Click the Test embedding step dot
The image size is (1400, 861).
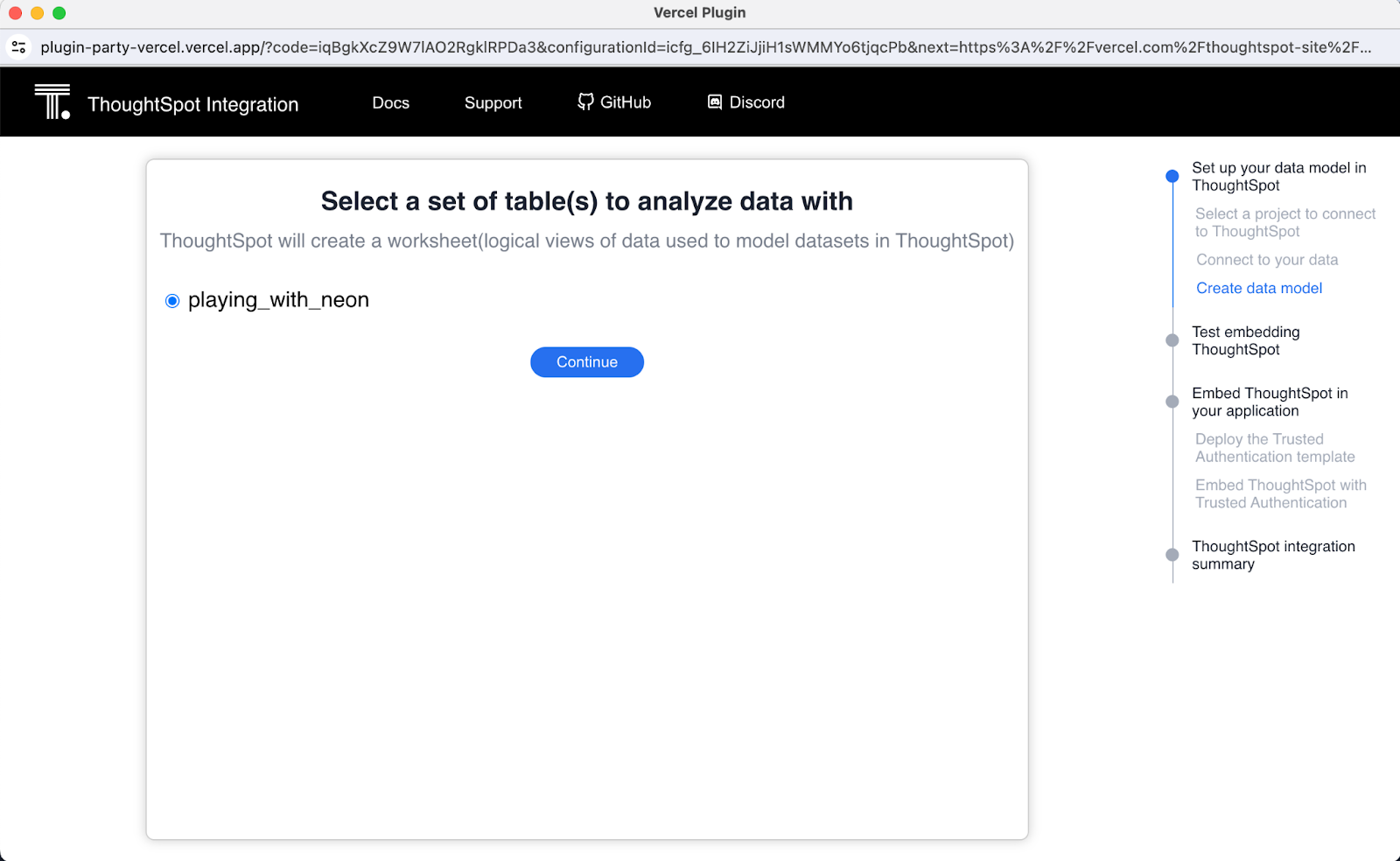pos(1172,340)
